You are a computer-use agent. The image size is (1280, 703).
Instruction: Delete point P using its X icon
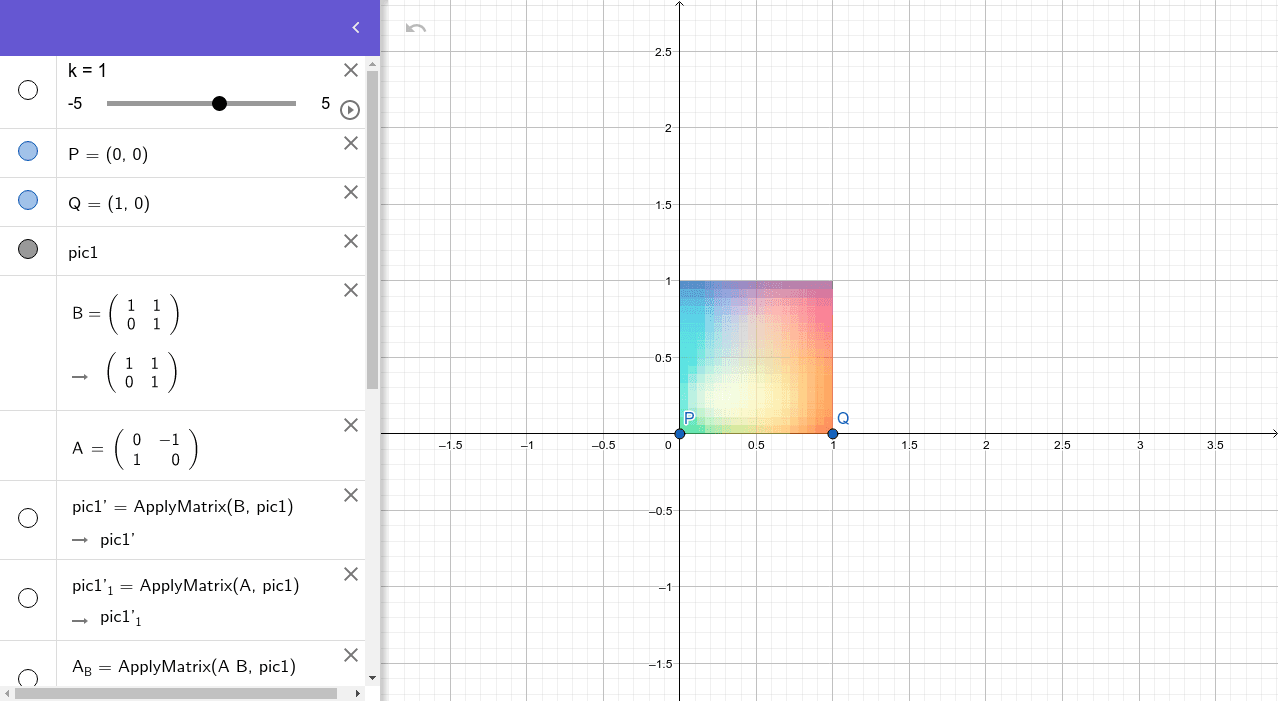point(350,143)
